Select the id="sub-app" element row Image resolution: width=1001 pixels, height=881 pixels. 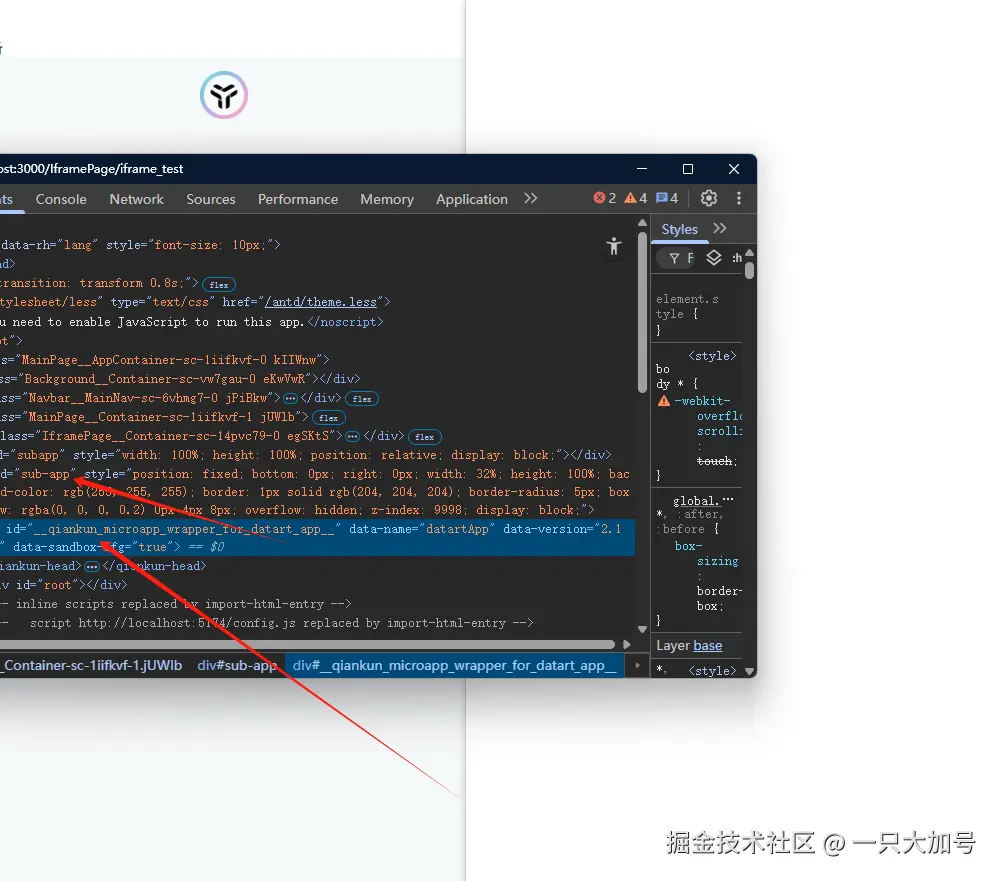tap(315, 492)
